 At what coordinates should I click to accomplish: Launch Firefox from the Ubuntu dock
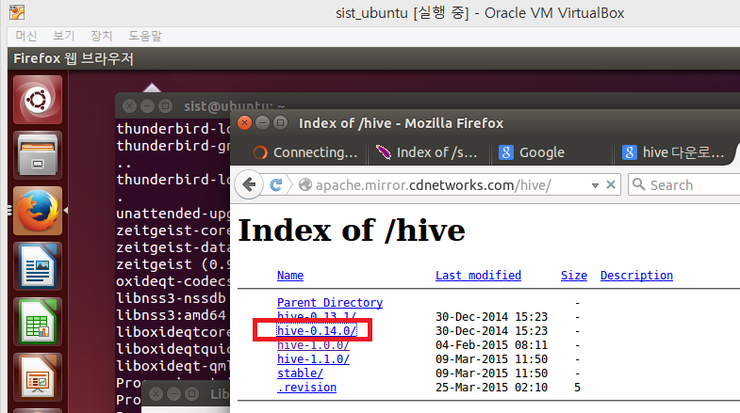pyautogui.click(x=37, y=211)
